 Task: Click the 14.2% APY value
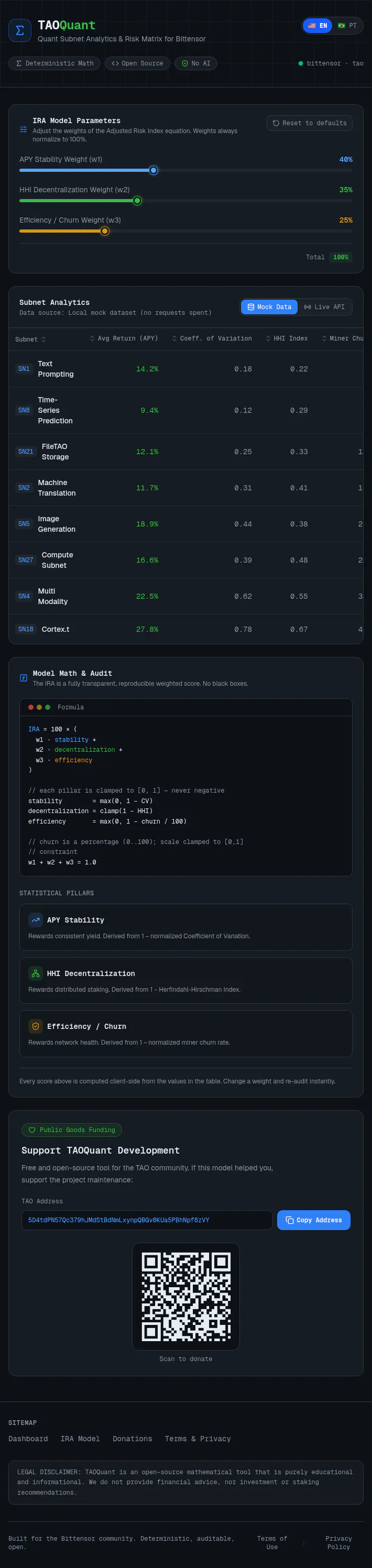click(147, 369)
